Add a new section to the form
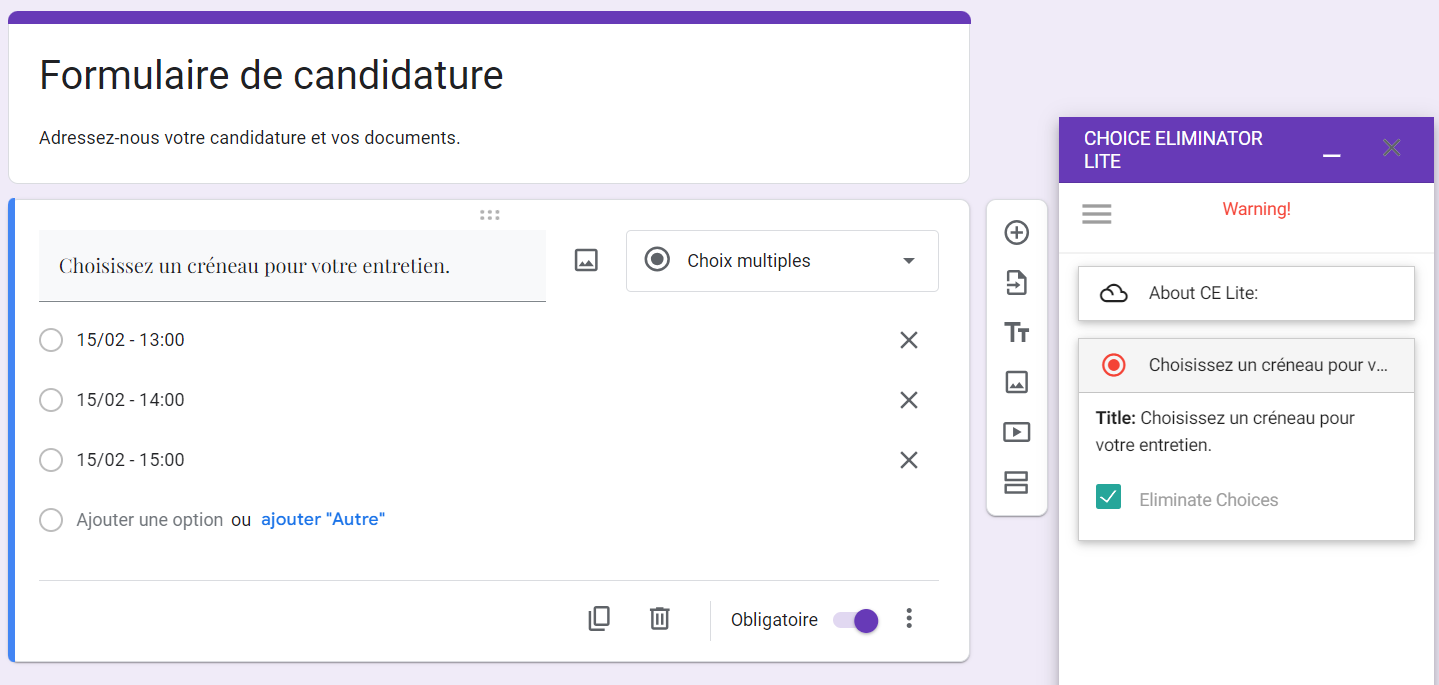This screenshot has width=1439, height=685. 1016,482
